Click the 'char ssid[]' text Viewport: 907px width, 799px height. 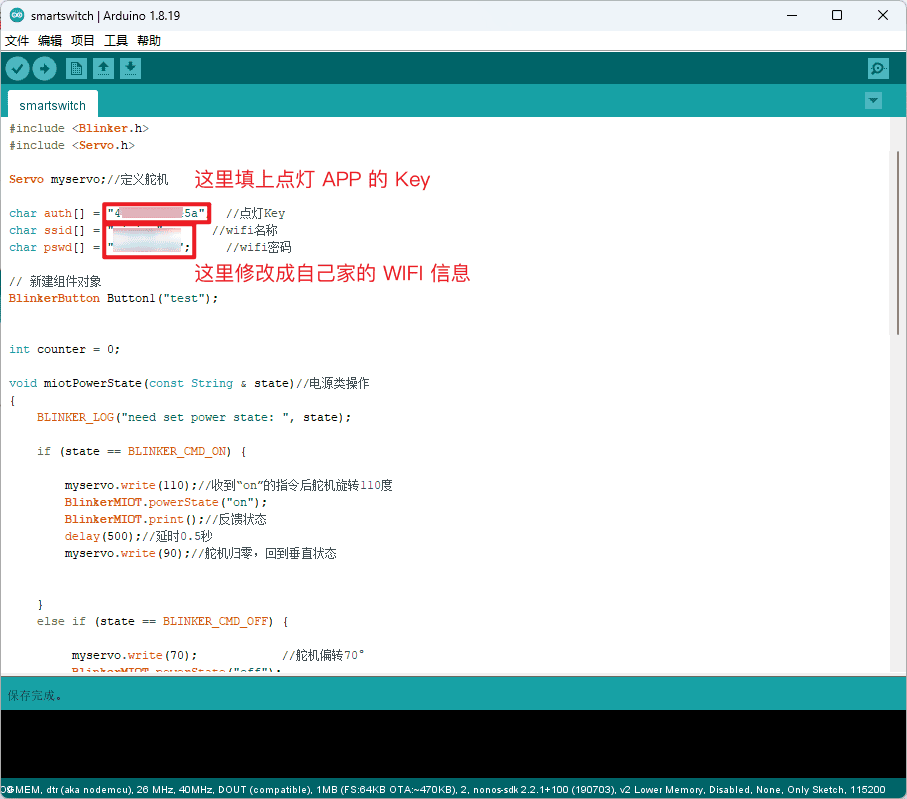pos(46,230)
